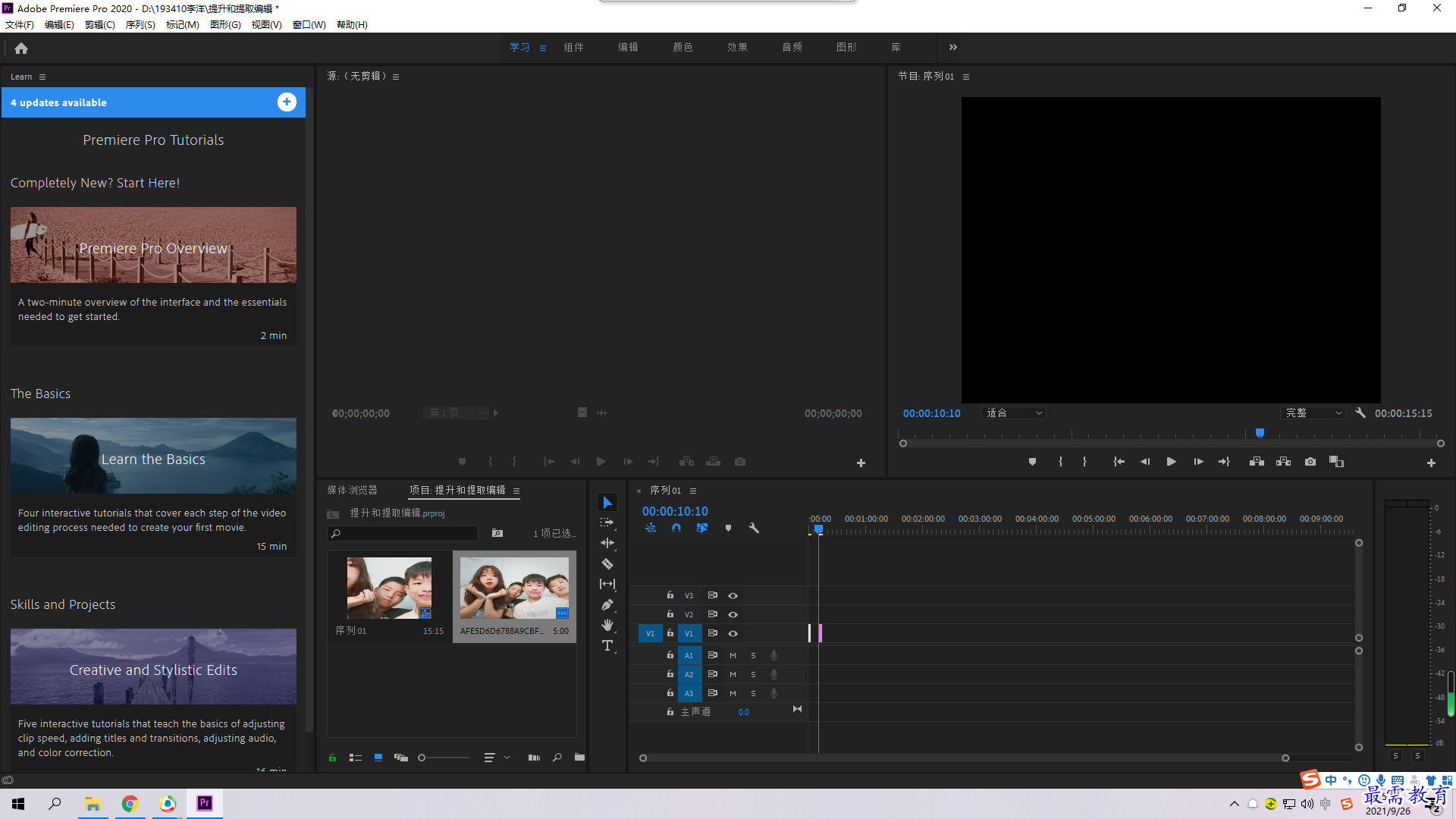
Task: Click the Program monitor playhead marker
Action: 1260,433
